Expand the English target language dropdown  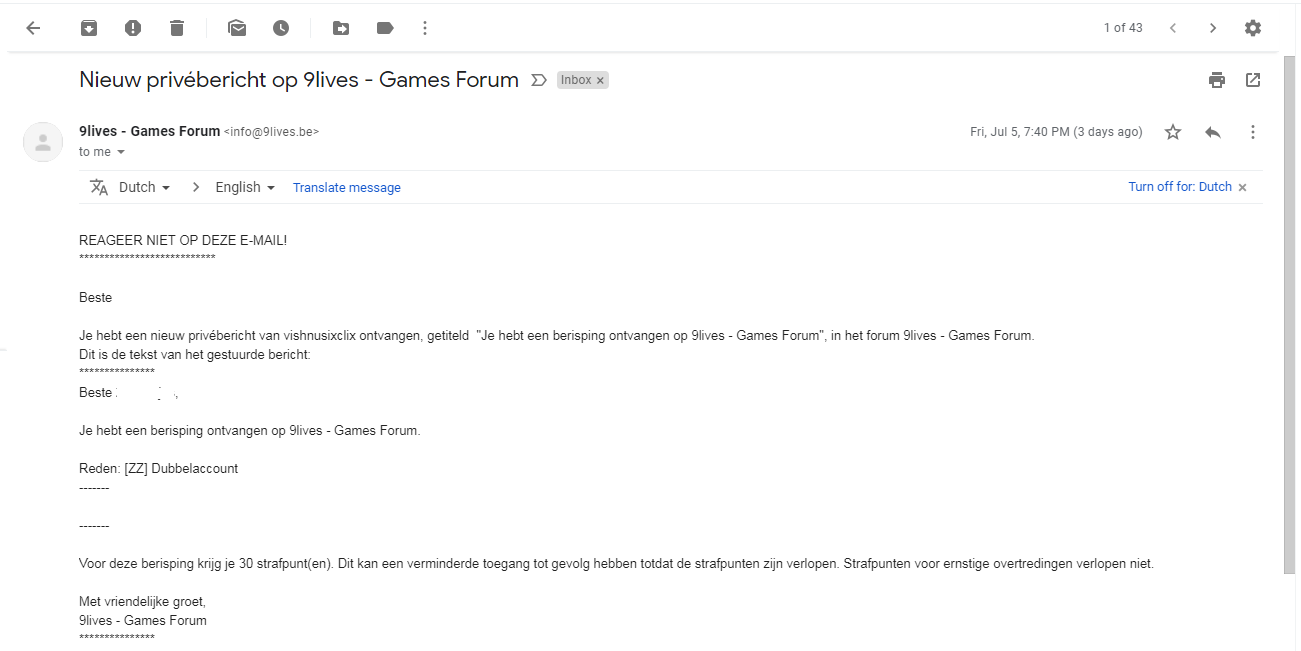(245, 187)
